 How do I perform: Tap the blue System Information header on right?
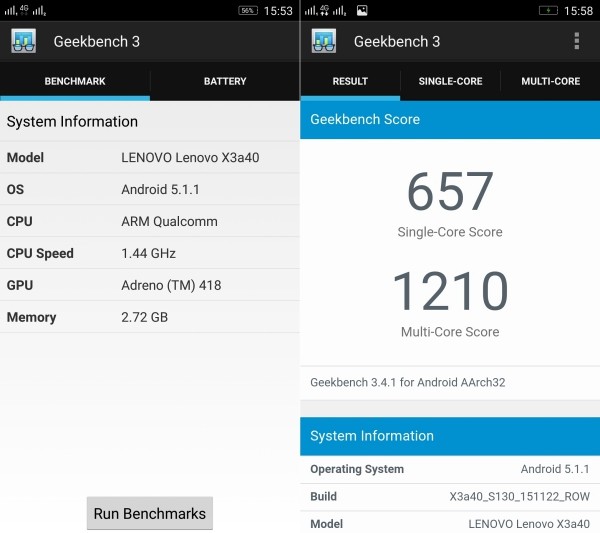pos(450,436)
